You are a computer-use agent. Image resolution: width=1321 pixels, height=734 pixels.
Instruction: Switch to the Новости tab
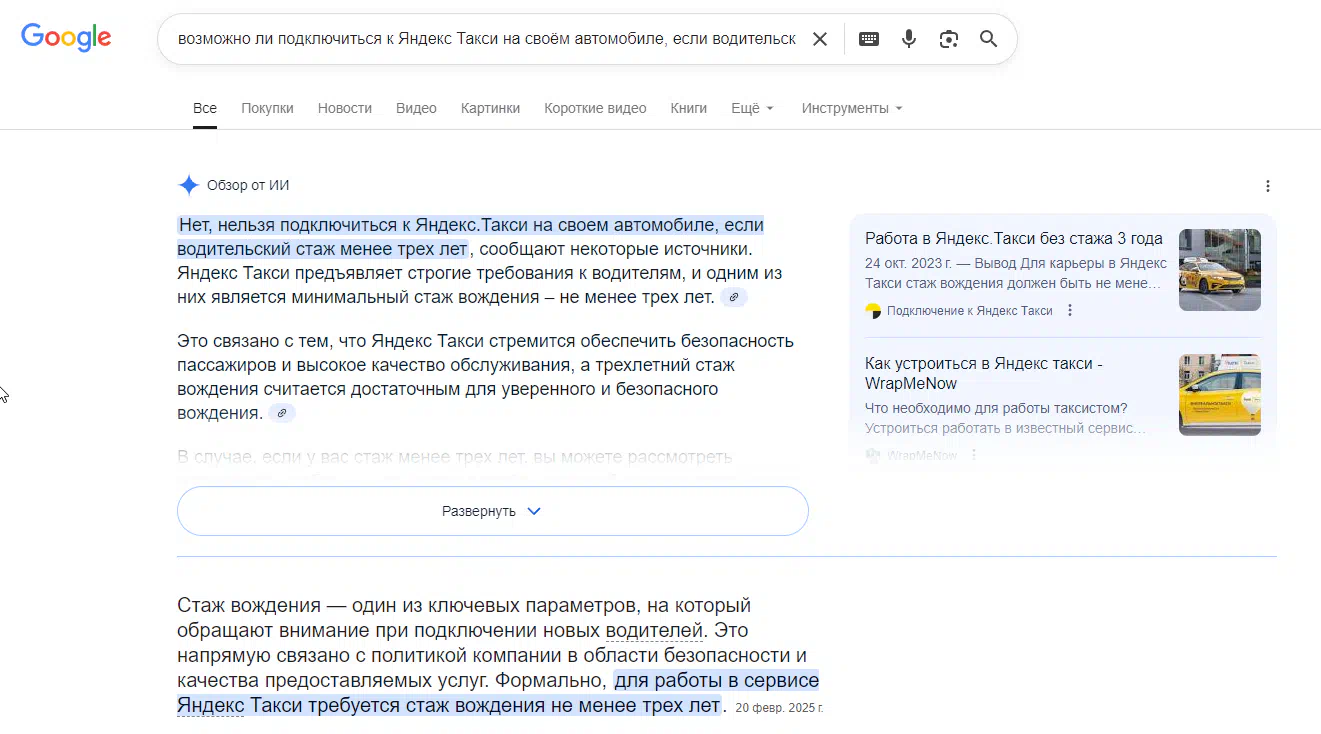coord(345,108)
